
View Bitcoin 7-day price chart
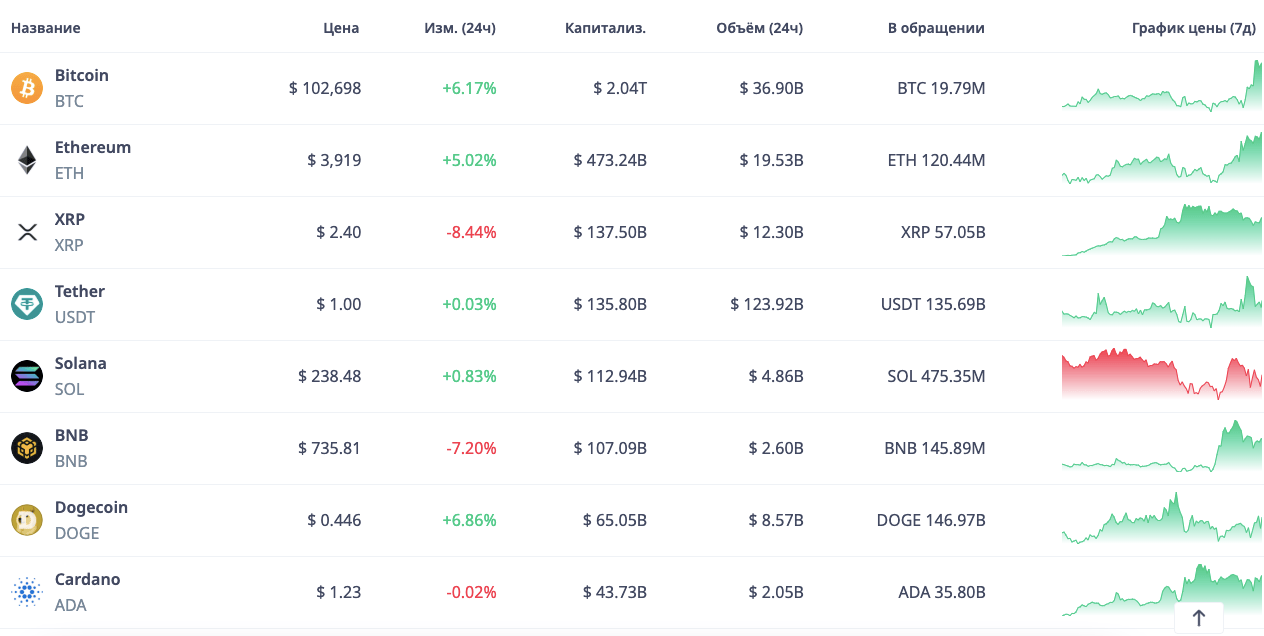point(1162,86)
